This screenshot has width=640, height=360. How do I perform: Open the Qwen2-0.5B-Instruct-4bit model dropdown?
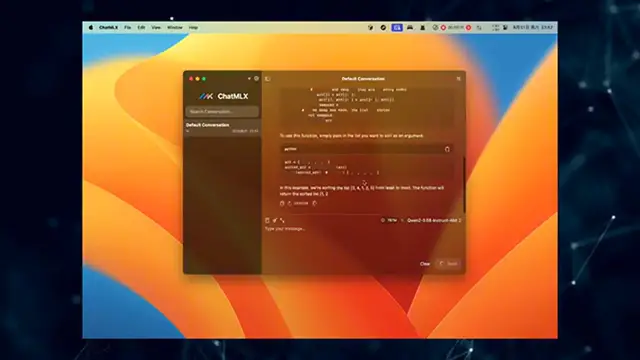434,220
